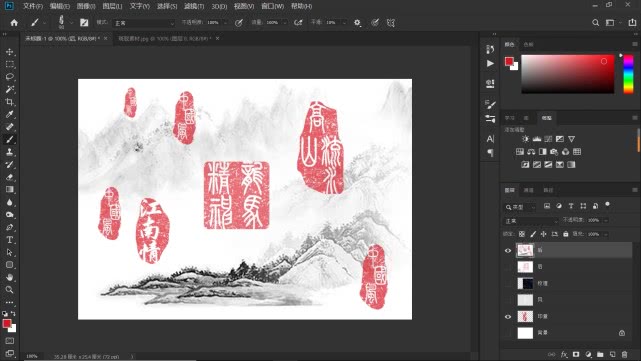
Task: Add a Brightness/Contrast adjustment
Action: click(x=525, y=139)
